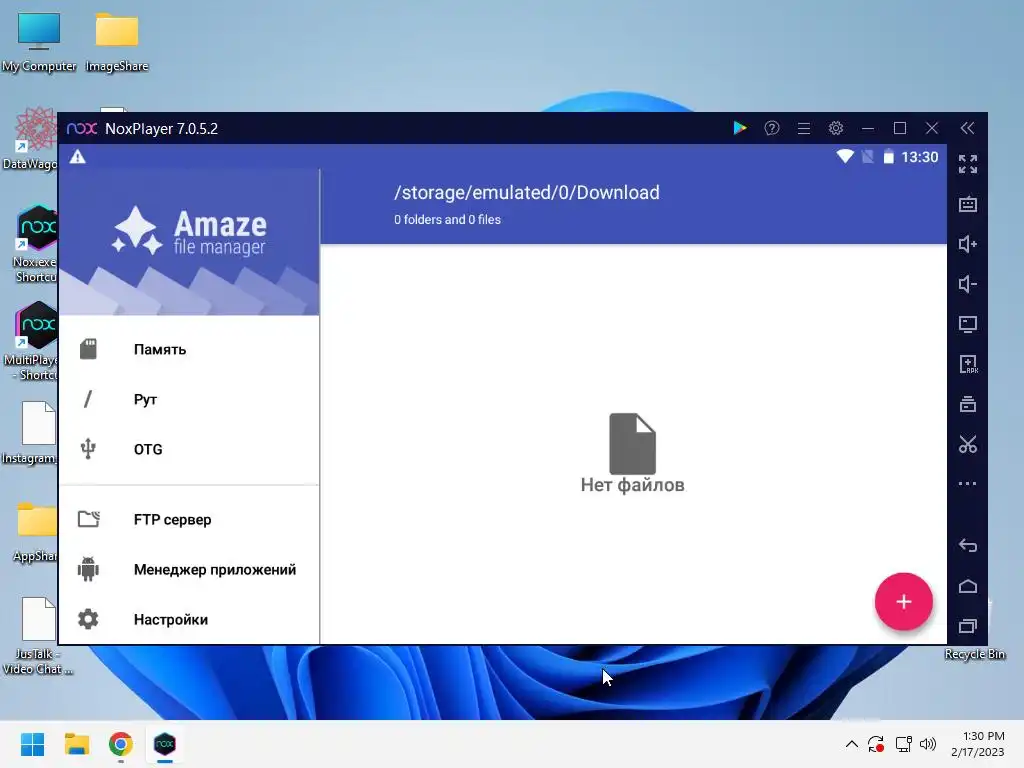Viewport: 1024px width, 768px height.
Task: Tap the pink plus add button
Action: pos(903,601)
